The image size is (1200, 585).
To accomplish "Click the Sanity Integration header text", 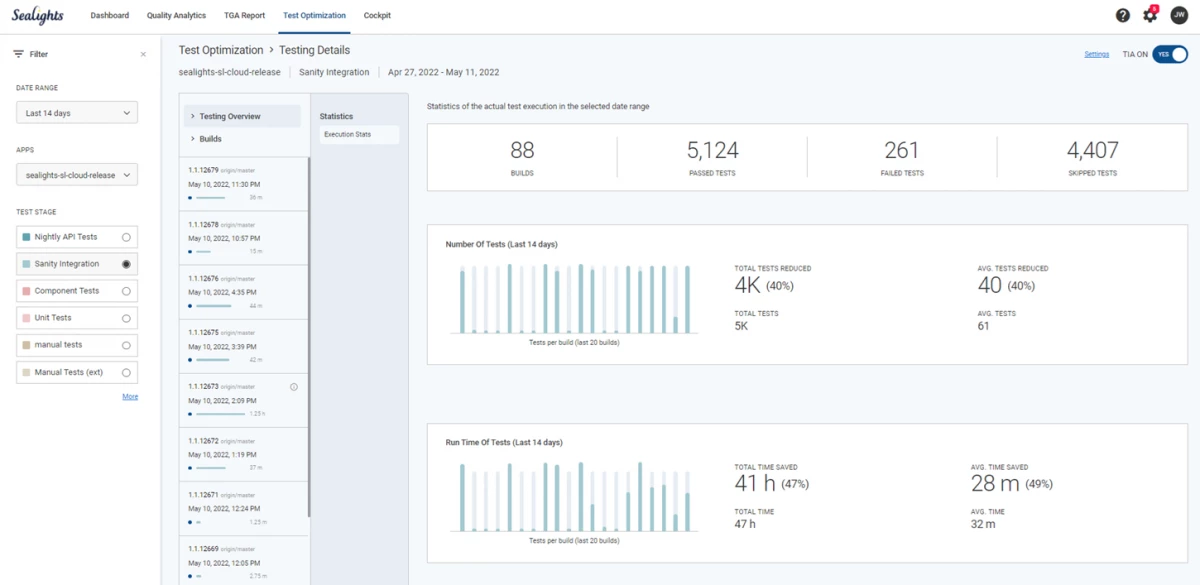I will [334, 72].
